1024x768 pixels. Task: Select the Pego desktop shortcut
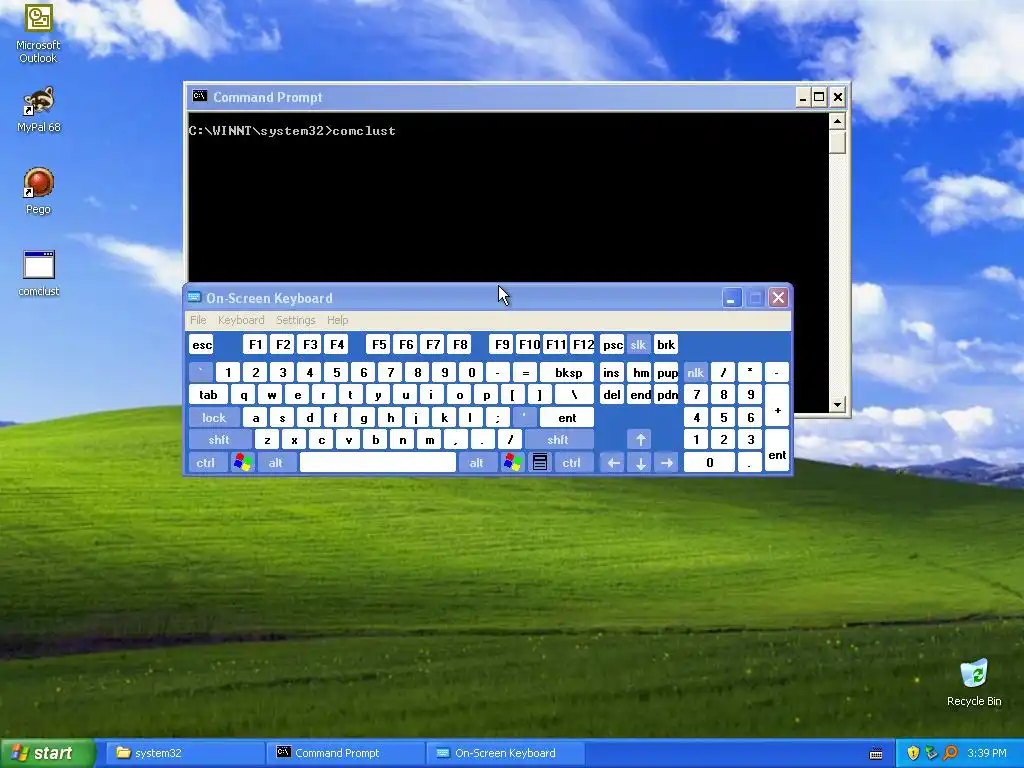(x=38, y=191)
